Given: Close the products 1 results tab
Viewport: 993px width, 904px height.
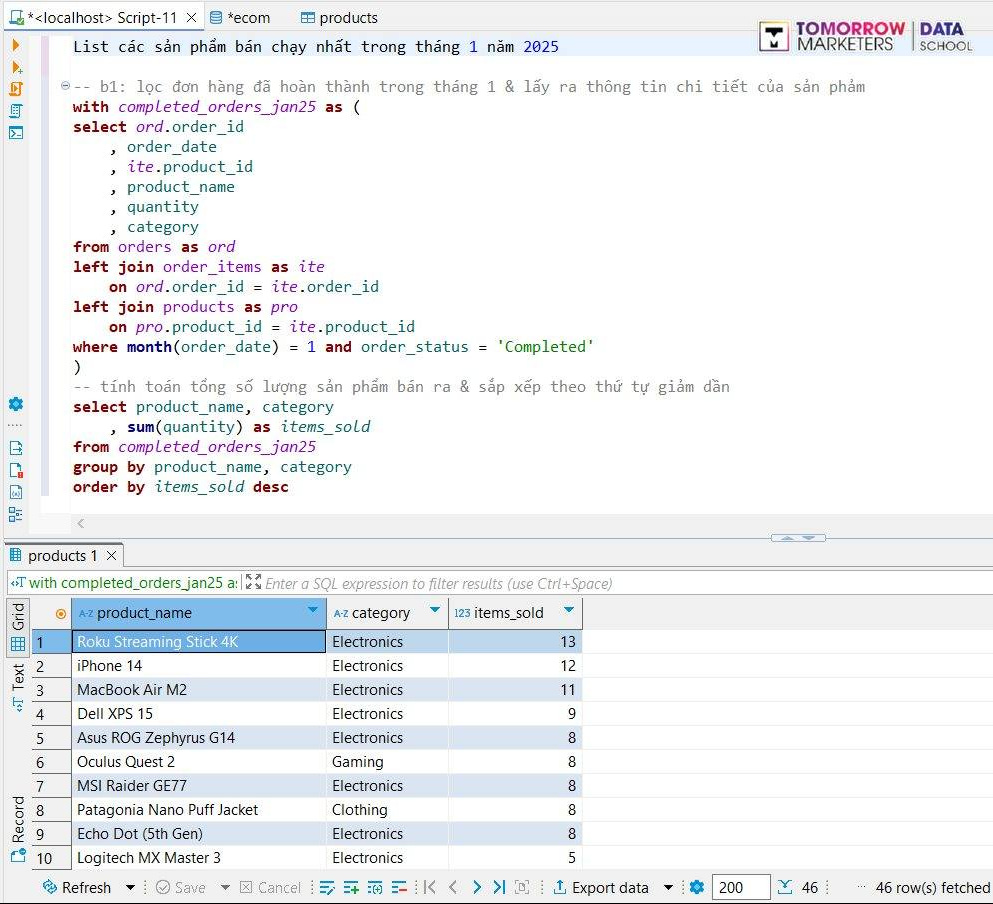Looking at the screenshot, I should click(111, 556).
